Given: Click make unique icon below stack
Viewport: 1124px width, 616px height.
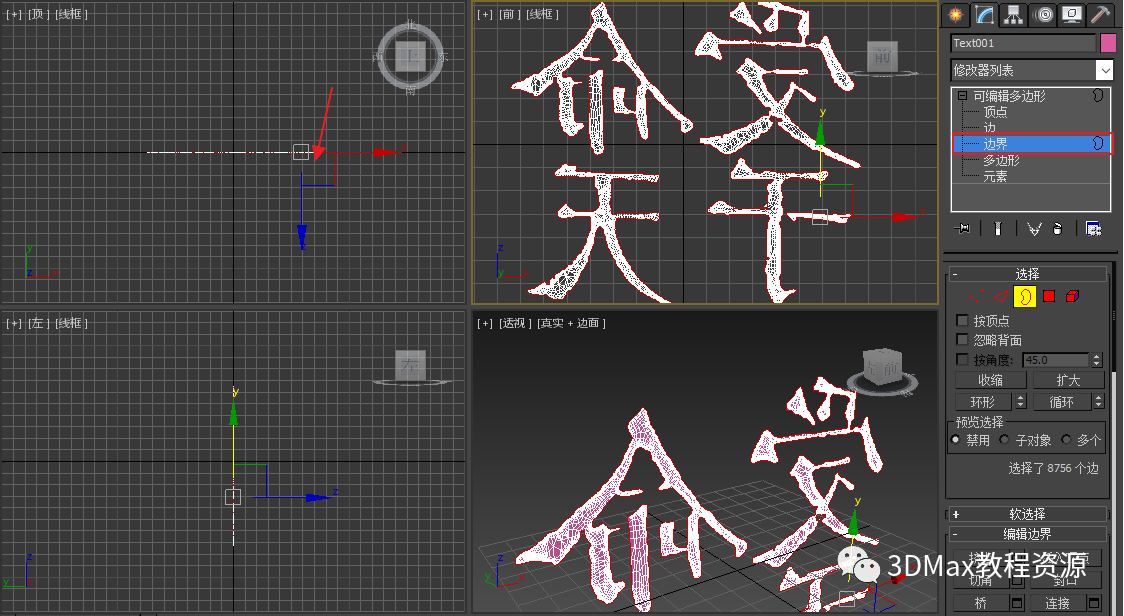Looking at the screenshot, I should [x=1034, y=229].
